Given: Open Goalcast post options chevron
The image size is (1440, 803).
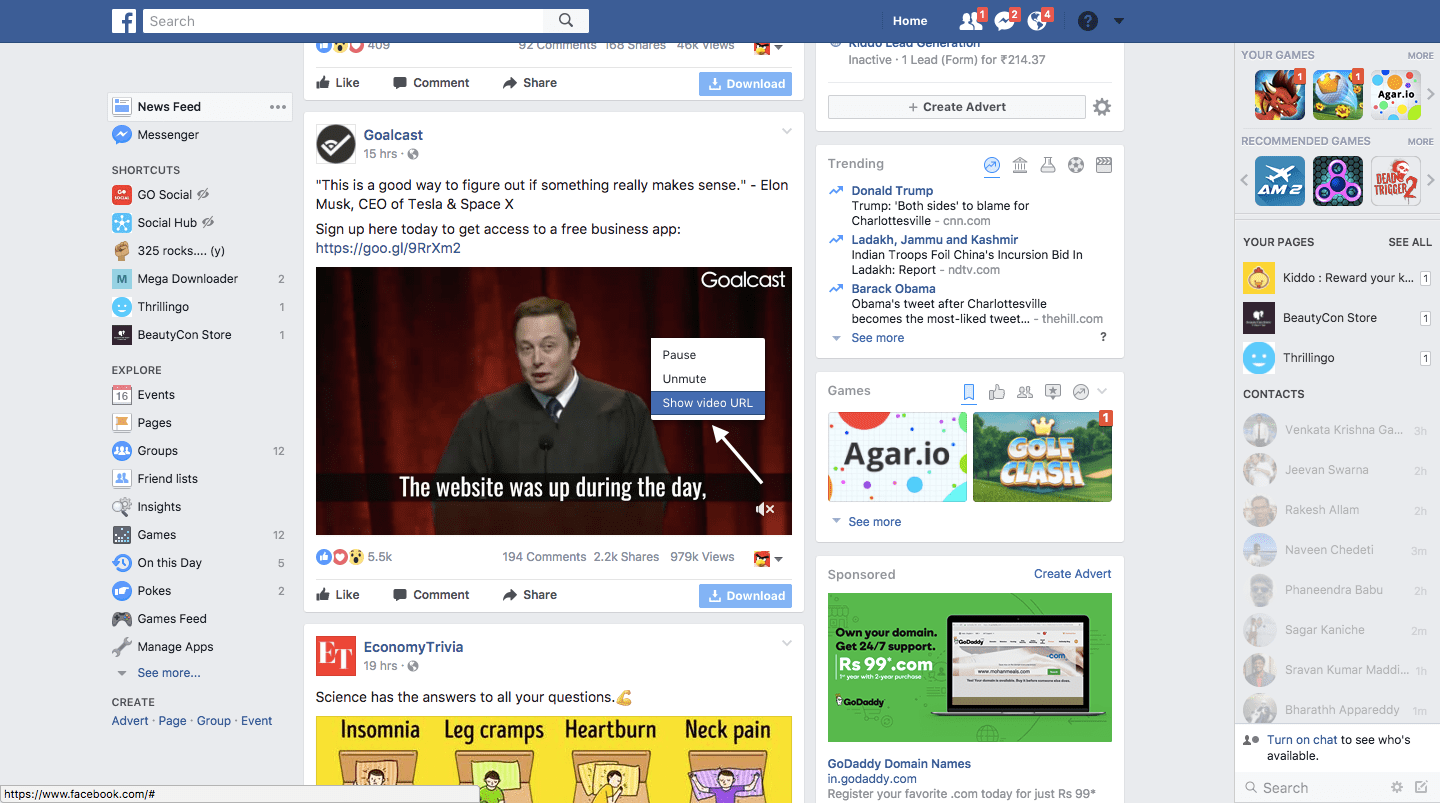Looking at the screenshot, I should 787,132.
